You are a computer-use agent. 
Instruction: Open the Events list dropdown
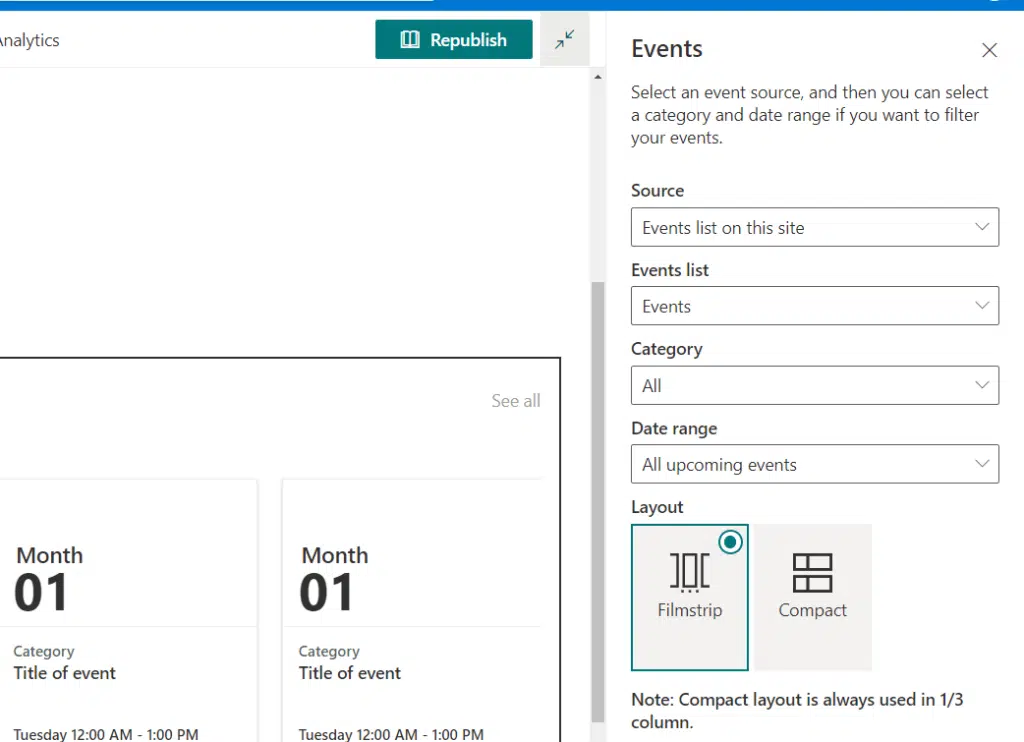click(x=814, y=306)
